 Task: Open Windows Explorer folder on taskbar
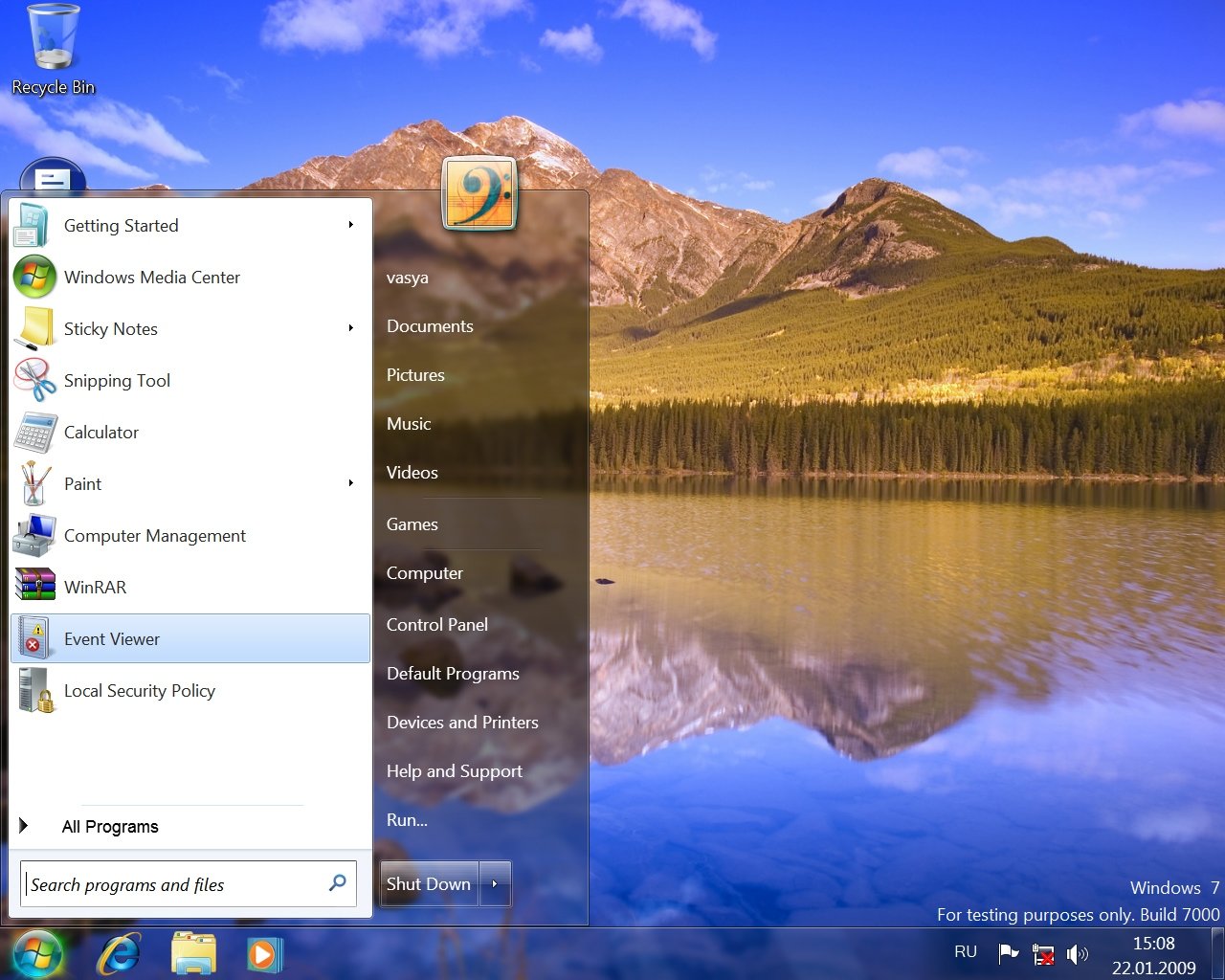point(193,954)
